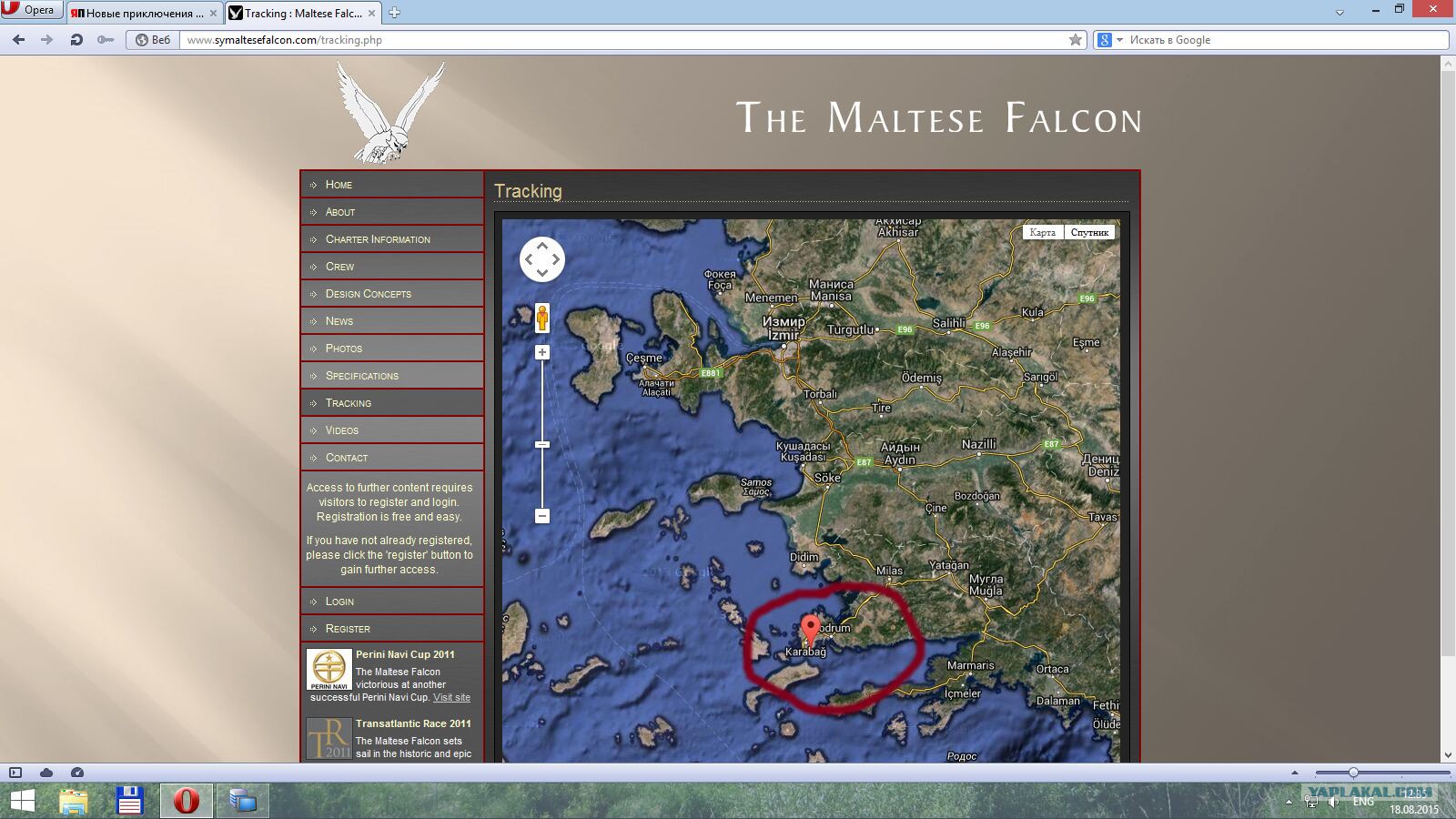The height and width of the screenshot is (819, 1456).
Task: Zoom in on the map with plus
Action: point(542,352)
